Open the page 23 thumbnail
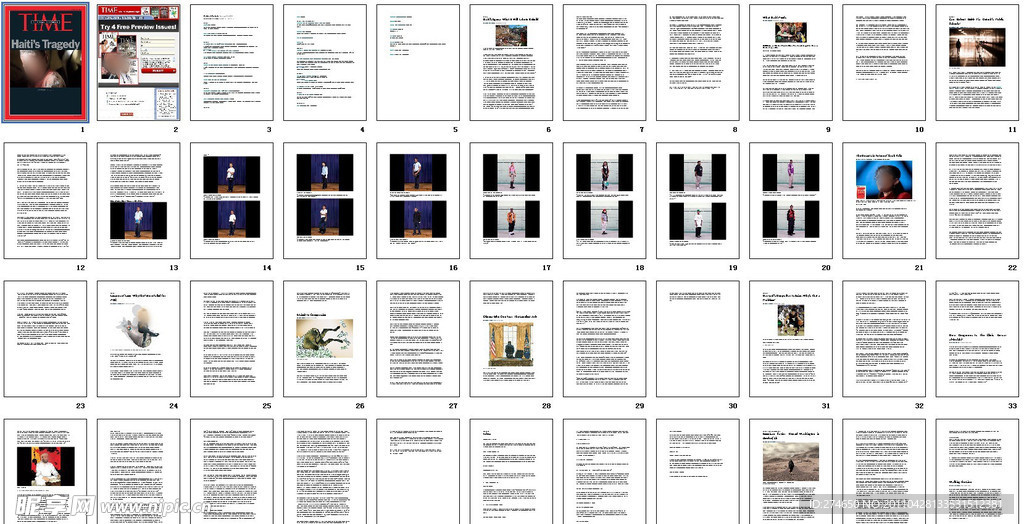The image size is (1024, 524). [x=45, y=339]
